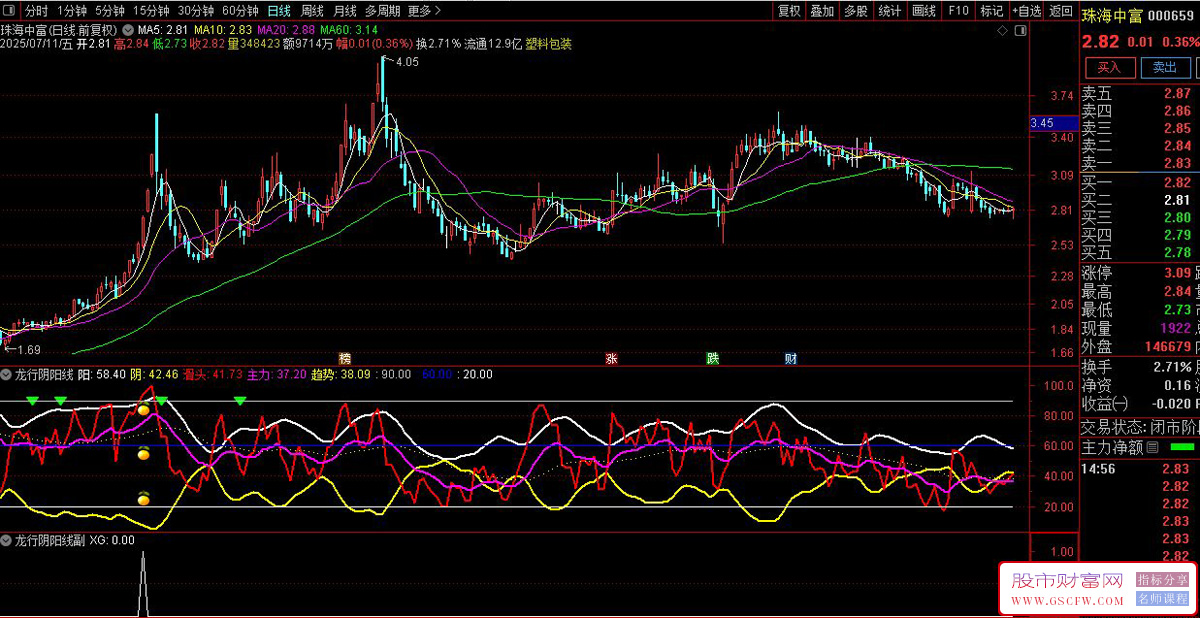This screenshot has width=1200, height=618.
Task: Click the 卖五 price 2.87 row
Action: (1140, 93)
